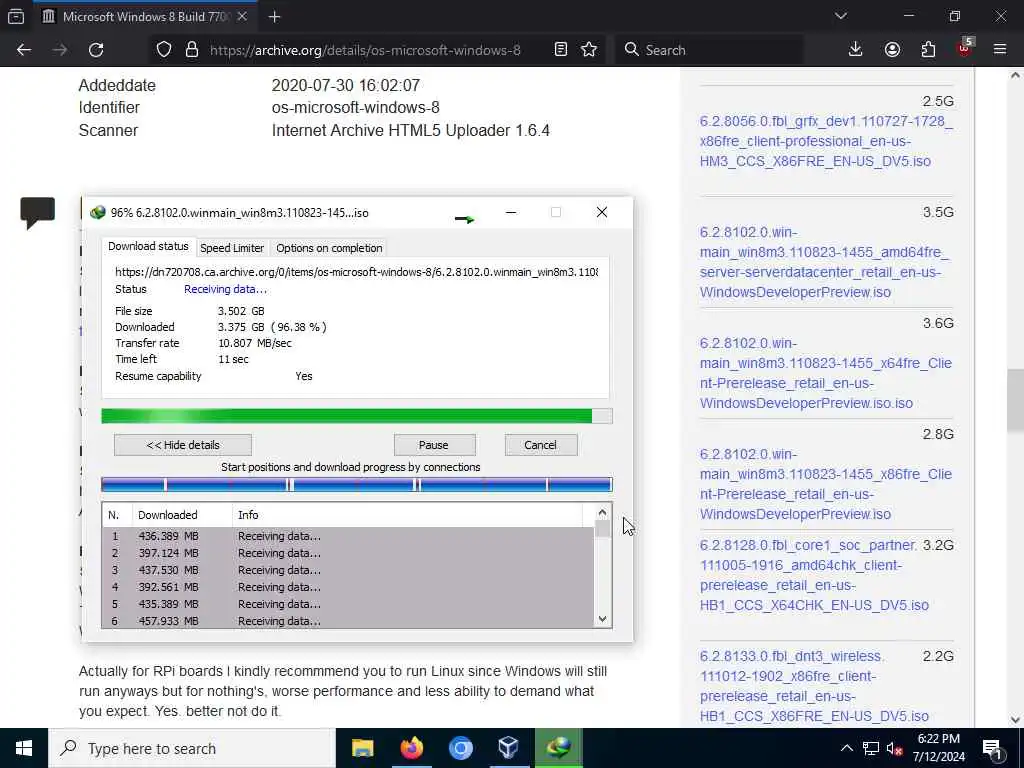Viewport: 1024px width, 768px height.
Task: Select connection row 4 with 392.561 MB
Action: pyautogui.click(x=347, y=587)
